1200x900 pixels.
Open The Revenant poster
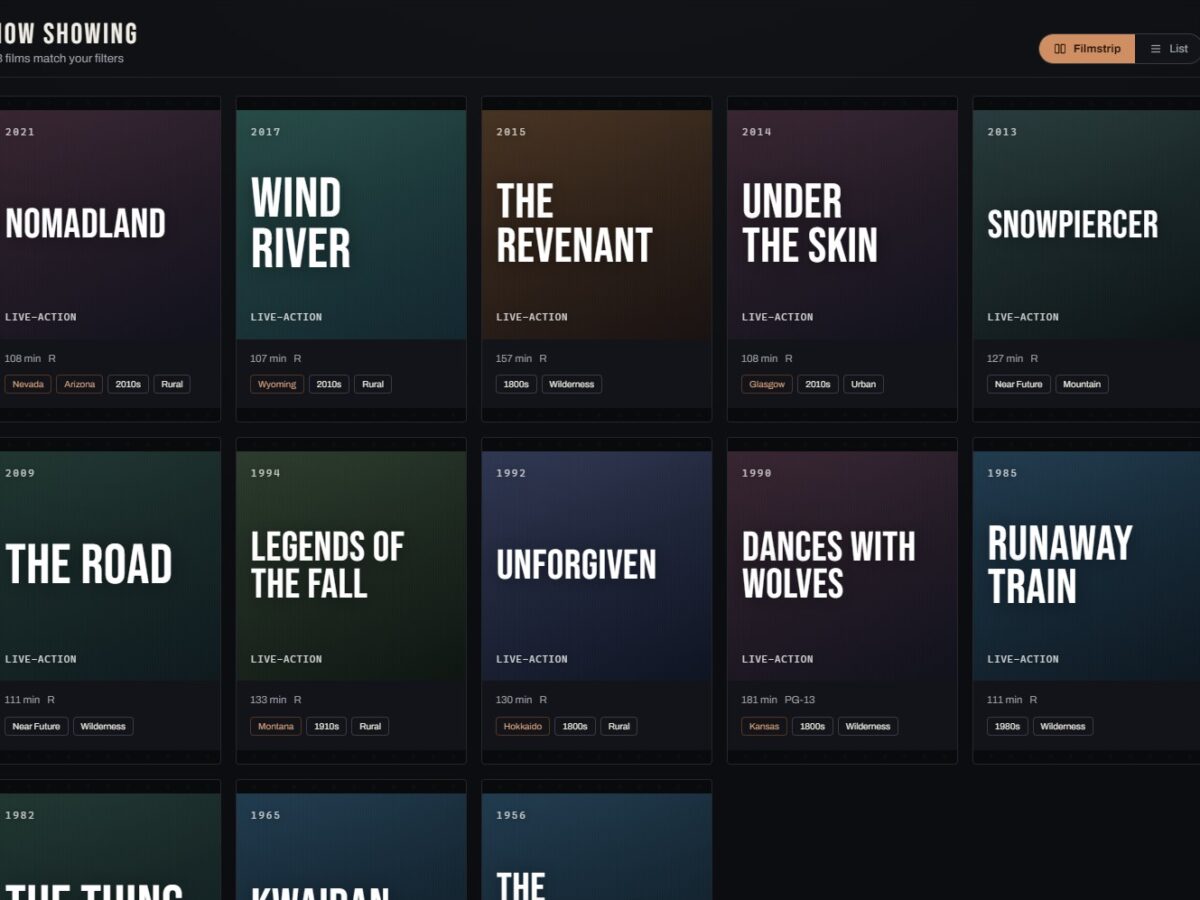point(597,225)
